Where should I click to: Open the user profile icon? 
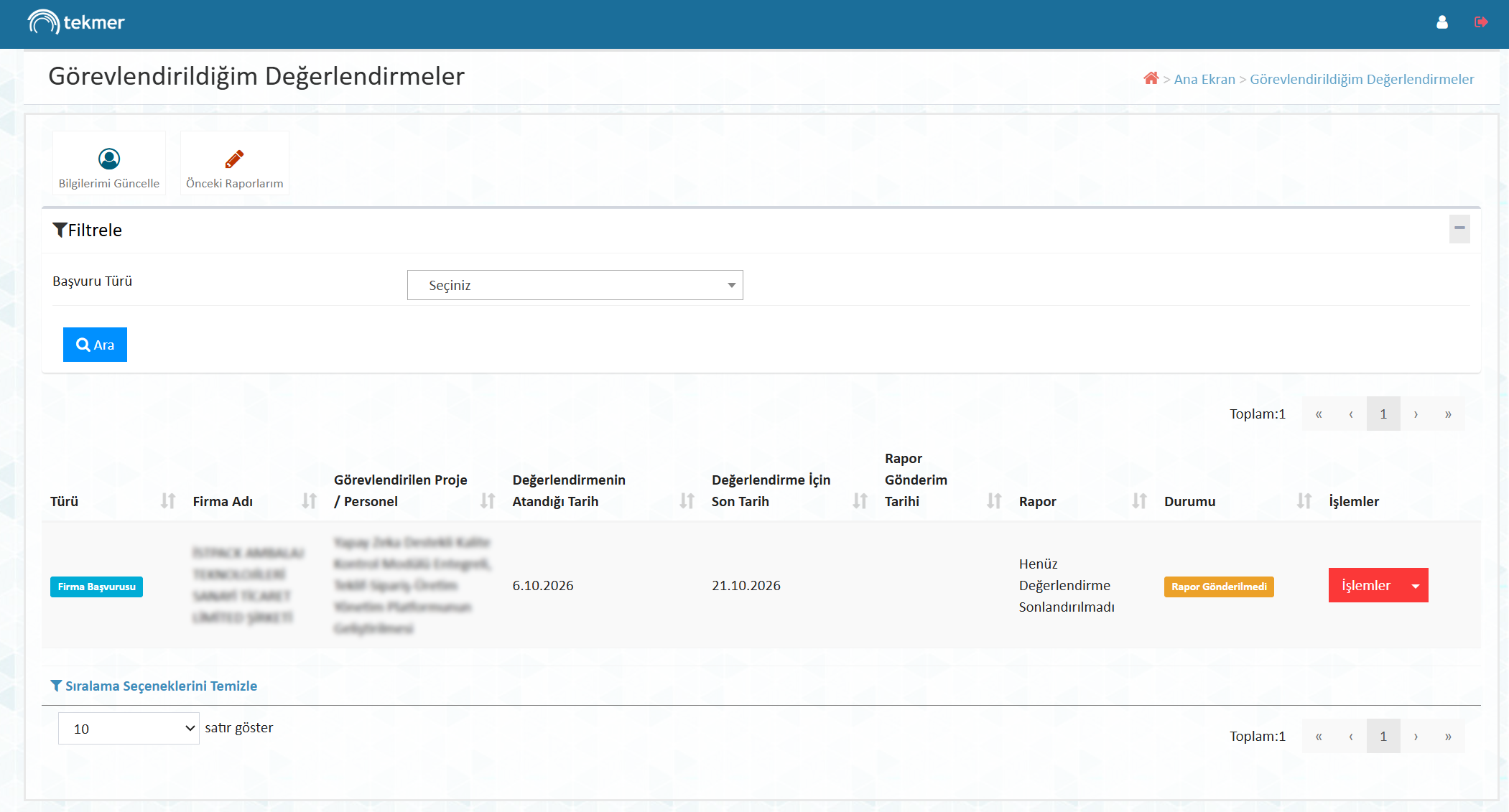coord(1441,22)
